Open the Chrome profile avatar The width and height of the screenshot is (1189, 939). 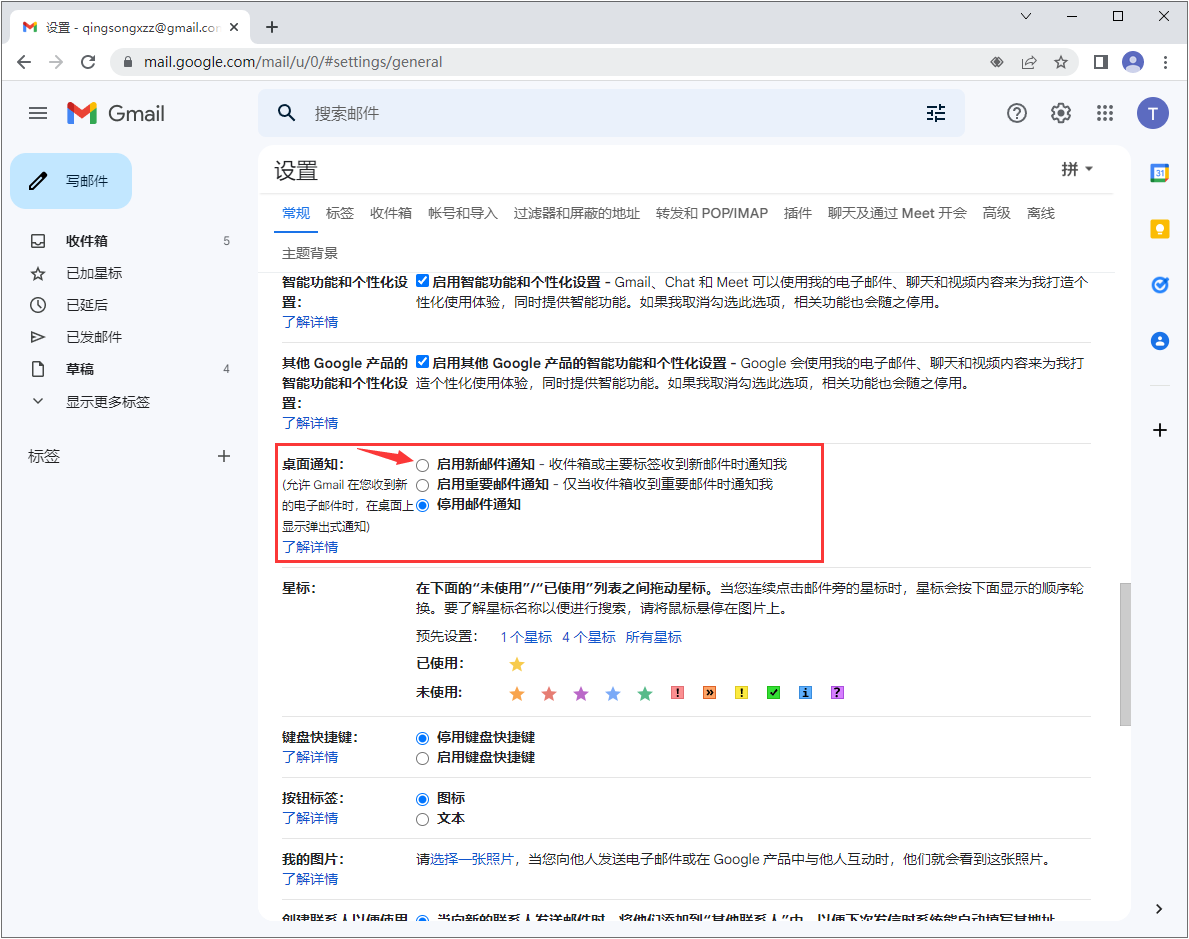coord(1133,62)
